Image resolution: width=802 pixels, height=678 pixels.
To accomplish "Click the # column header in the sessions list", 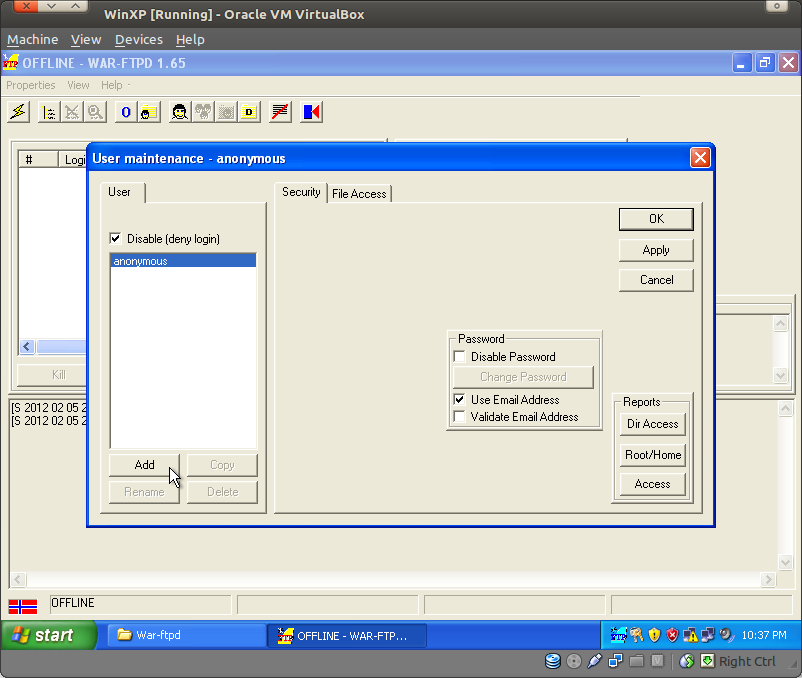I will click(x=38, y=160).
